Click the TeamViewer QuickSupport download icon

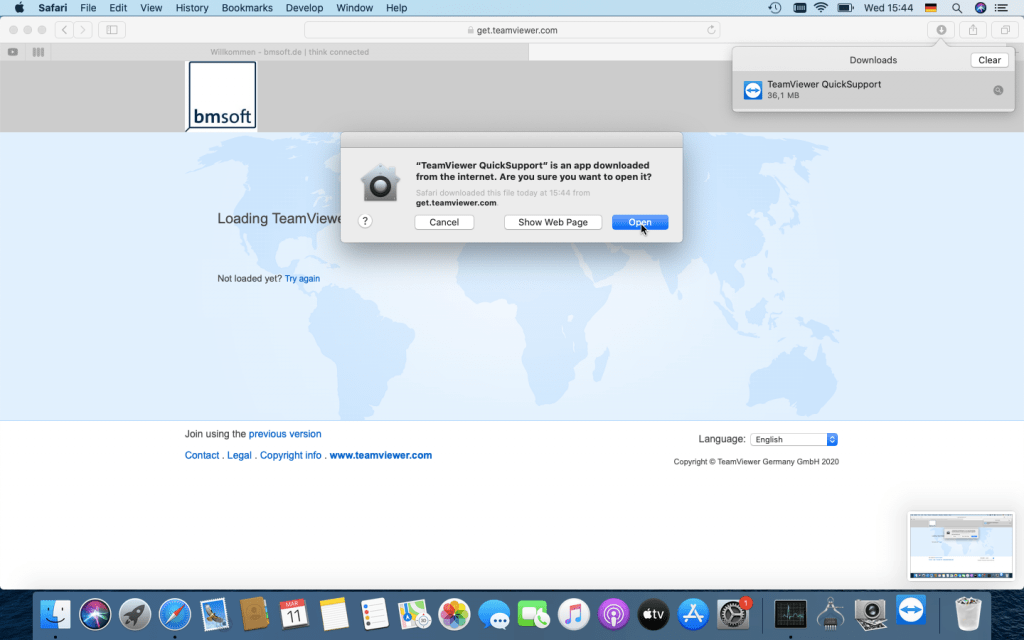(753, 90)
